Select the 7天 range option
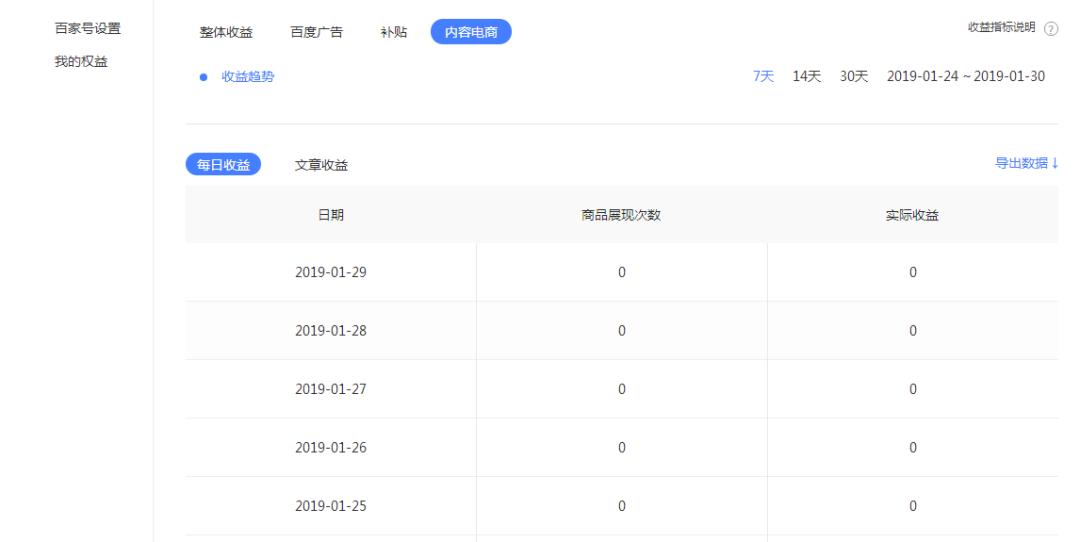The image size is (1080, 542). [763, 76]
